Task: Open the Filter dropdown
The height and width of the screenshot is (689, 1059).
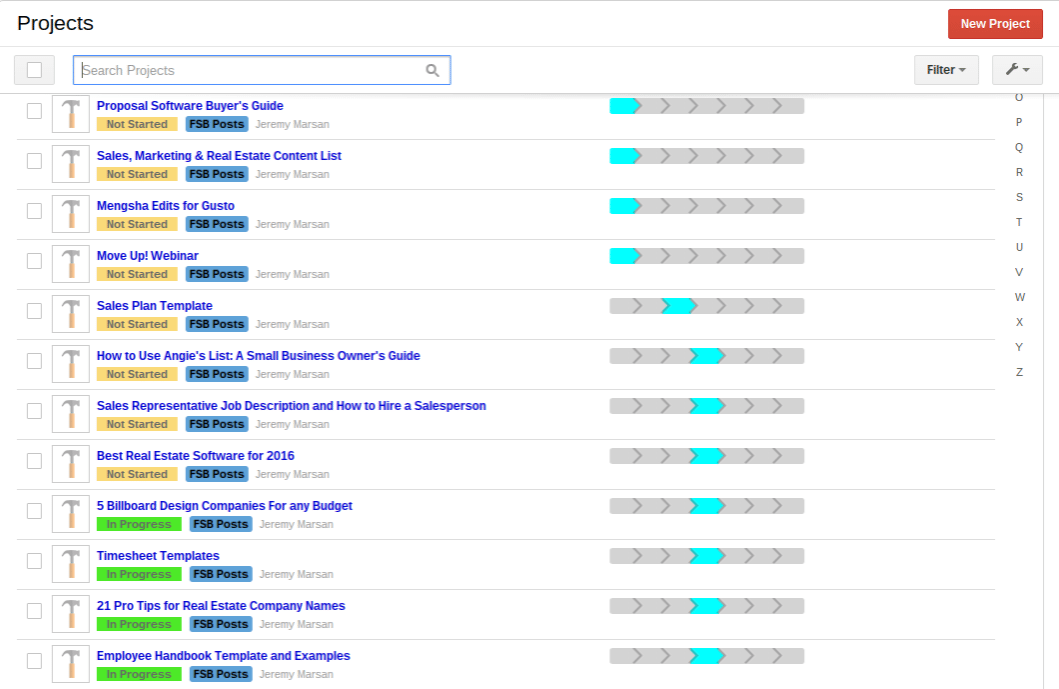Action: click(946, 70)
